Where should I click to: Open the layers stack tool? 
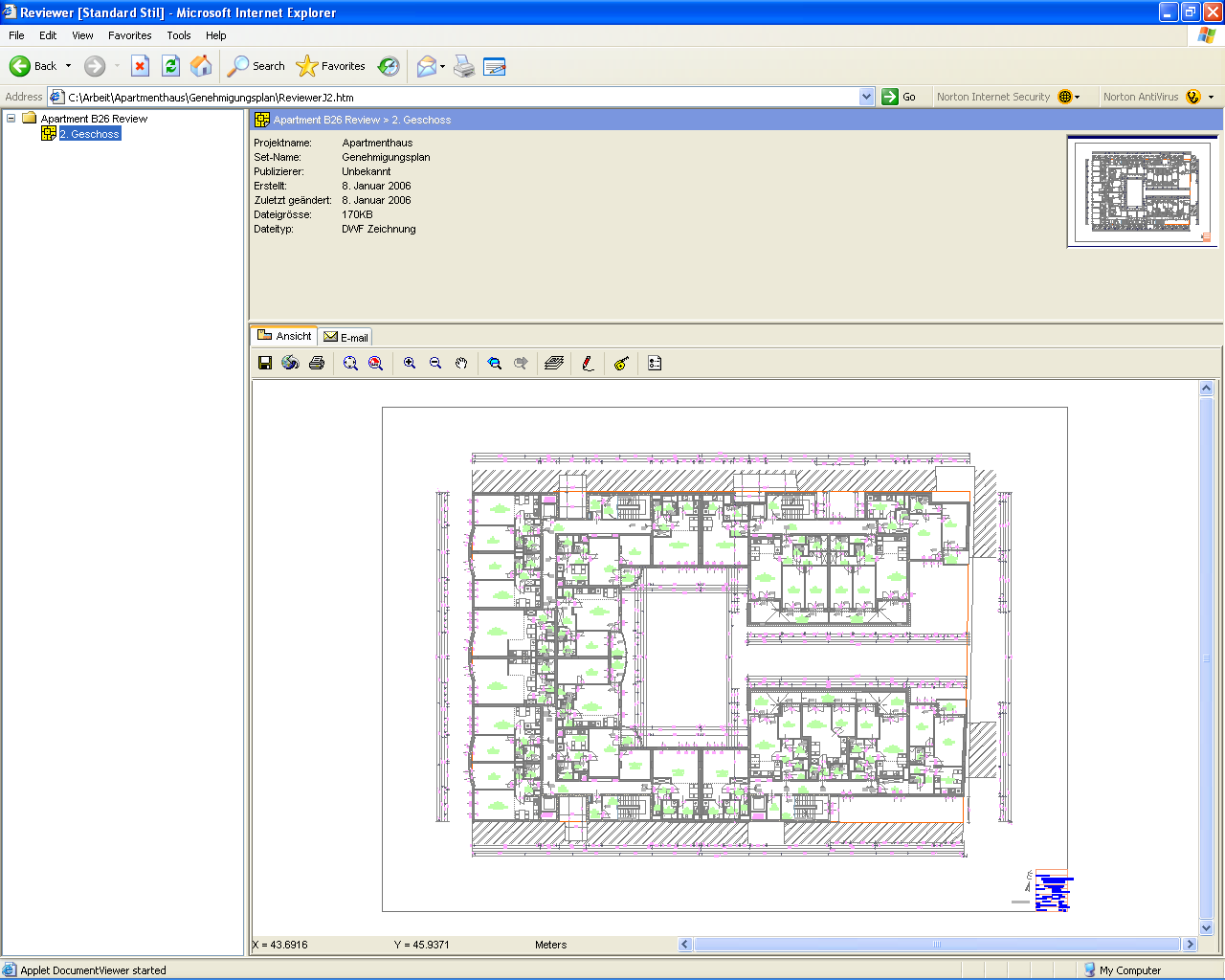(553, 363)
